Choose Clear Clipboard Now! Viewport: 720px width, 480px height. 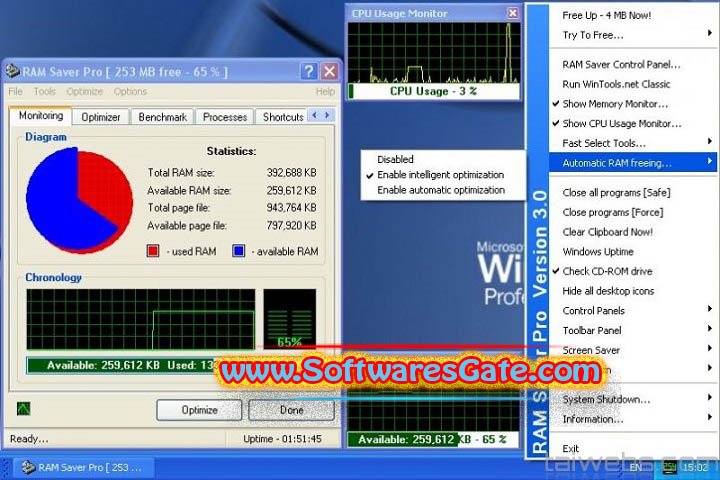tap(633, 232)
